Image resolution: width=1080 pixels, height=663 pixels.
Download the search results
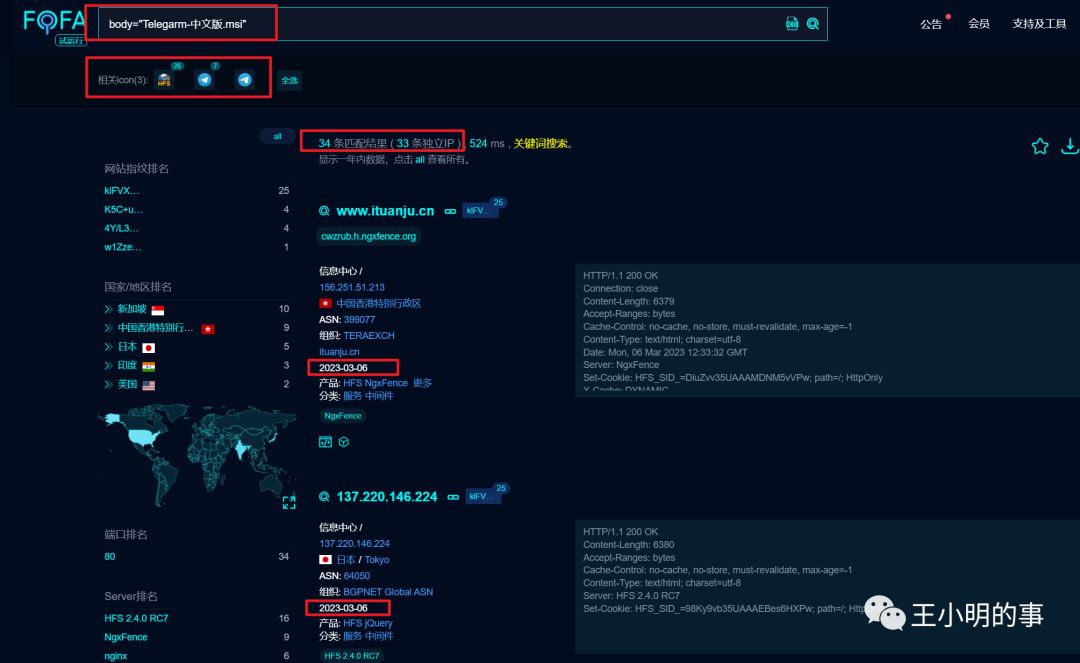[1070, 146]
